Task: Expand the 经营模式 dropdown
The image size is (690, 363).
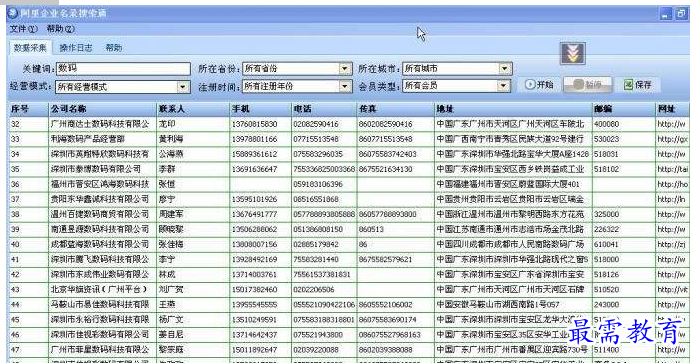Action: coord(183,87)
